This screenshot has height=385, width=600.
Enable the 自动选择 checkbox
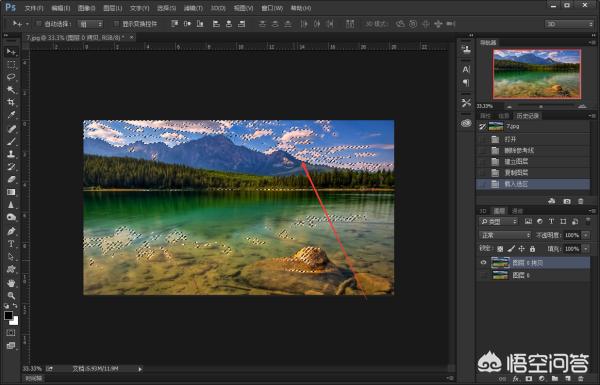pos(39,24)
